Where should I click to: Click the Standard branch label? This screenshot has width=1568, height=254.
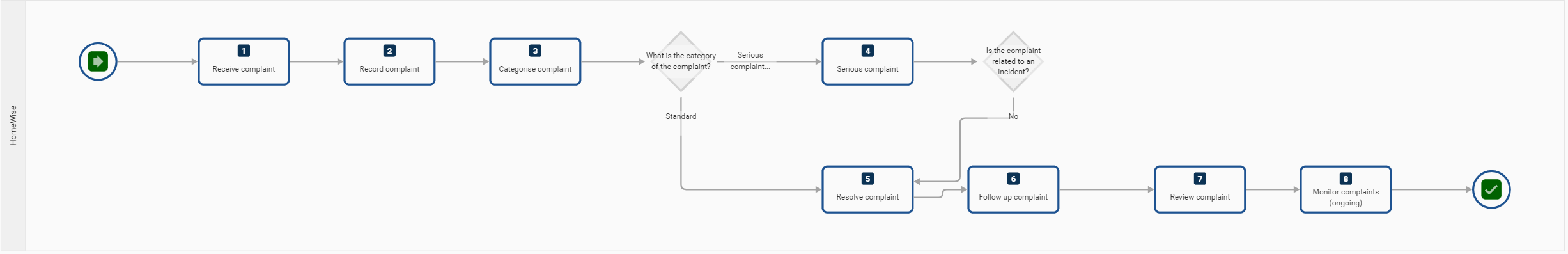(x=681, y=116)
